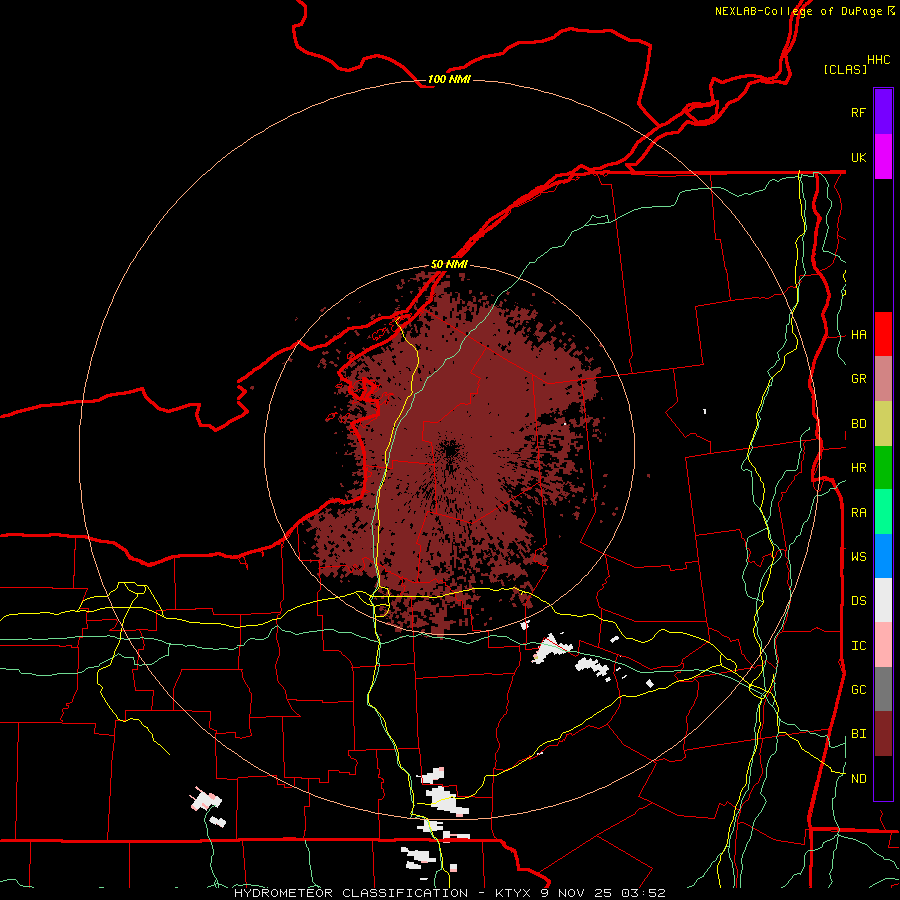Click the 'RF' legend label

[x=858, y=112]
